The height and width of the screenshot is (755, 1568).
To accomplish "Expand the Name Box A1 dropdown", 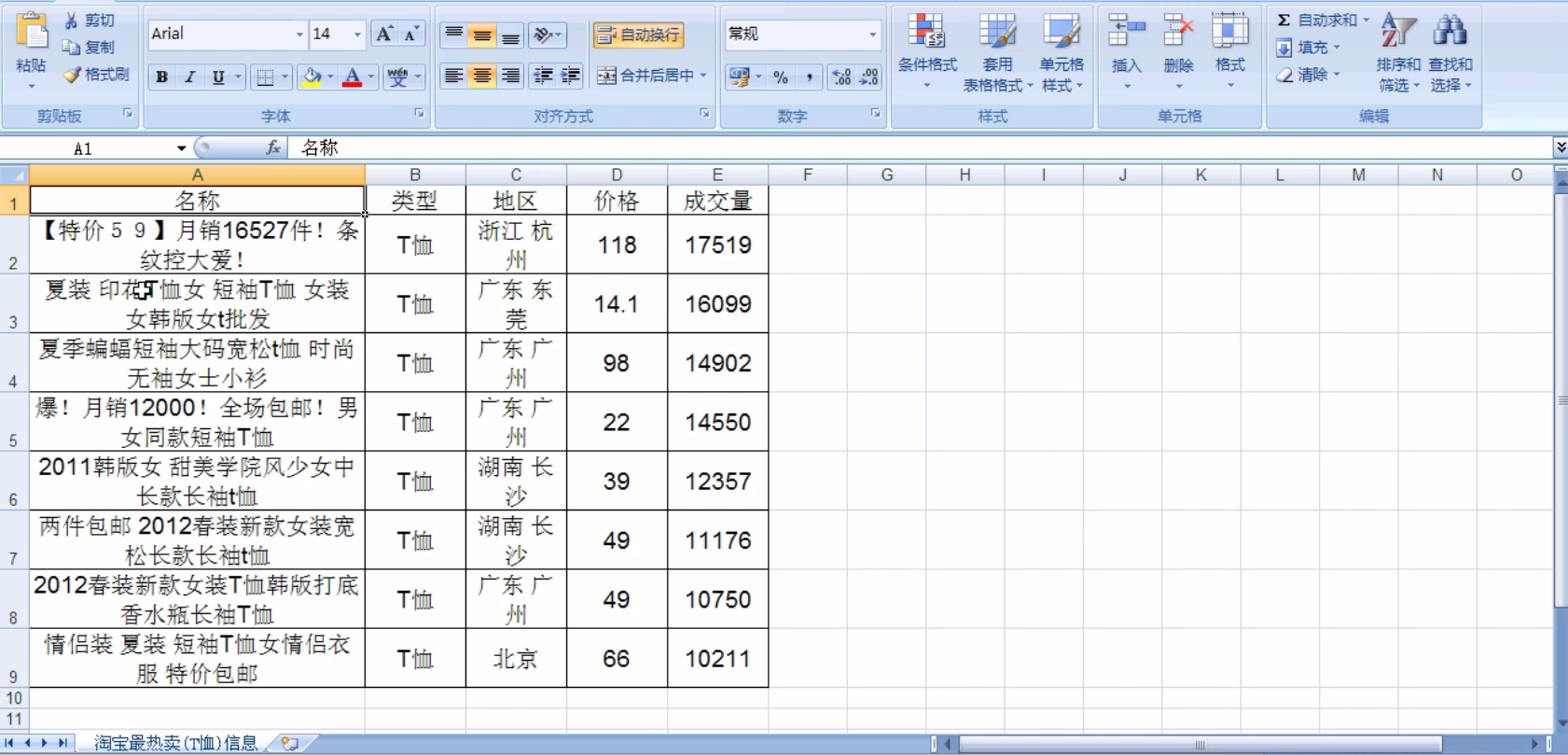I will click(x=181, y=148).
